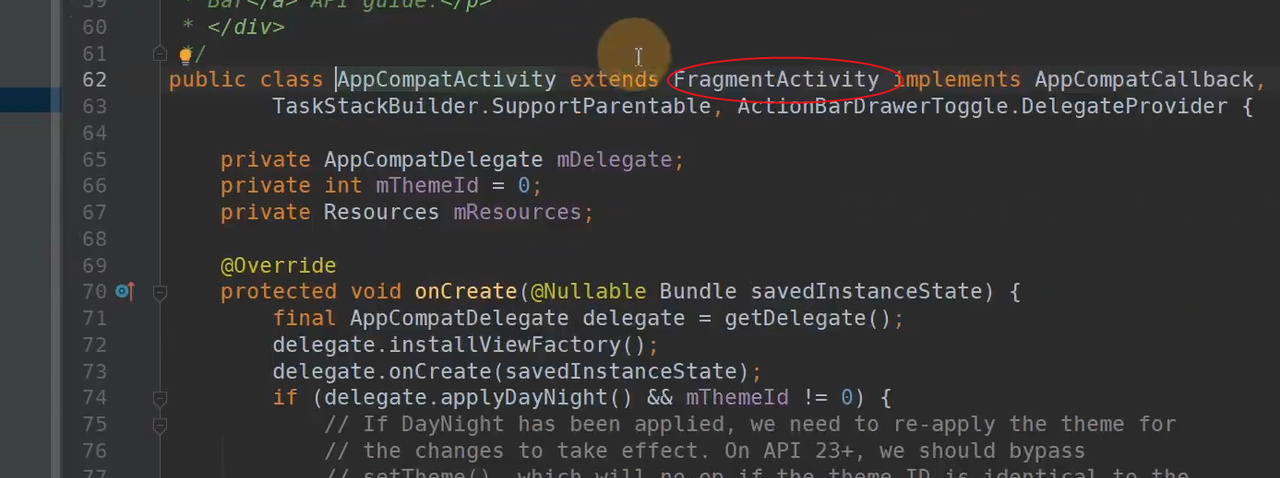The image size is (1280, 478).
Task: Click the AppCompatActivity class name
Action: tap(446, 80)
